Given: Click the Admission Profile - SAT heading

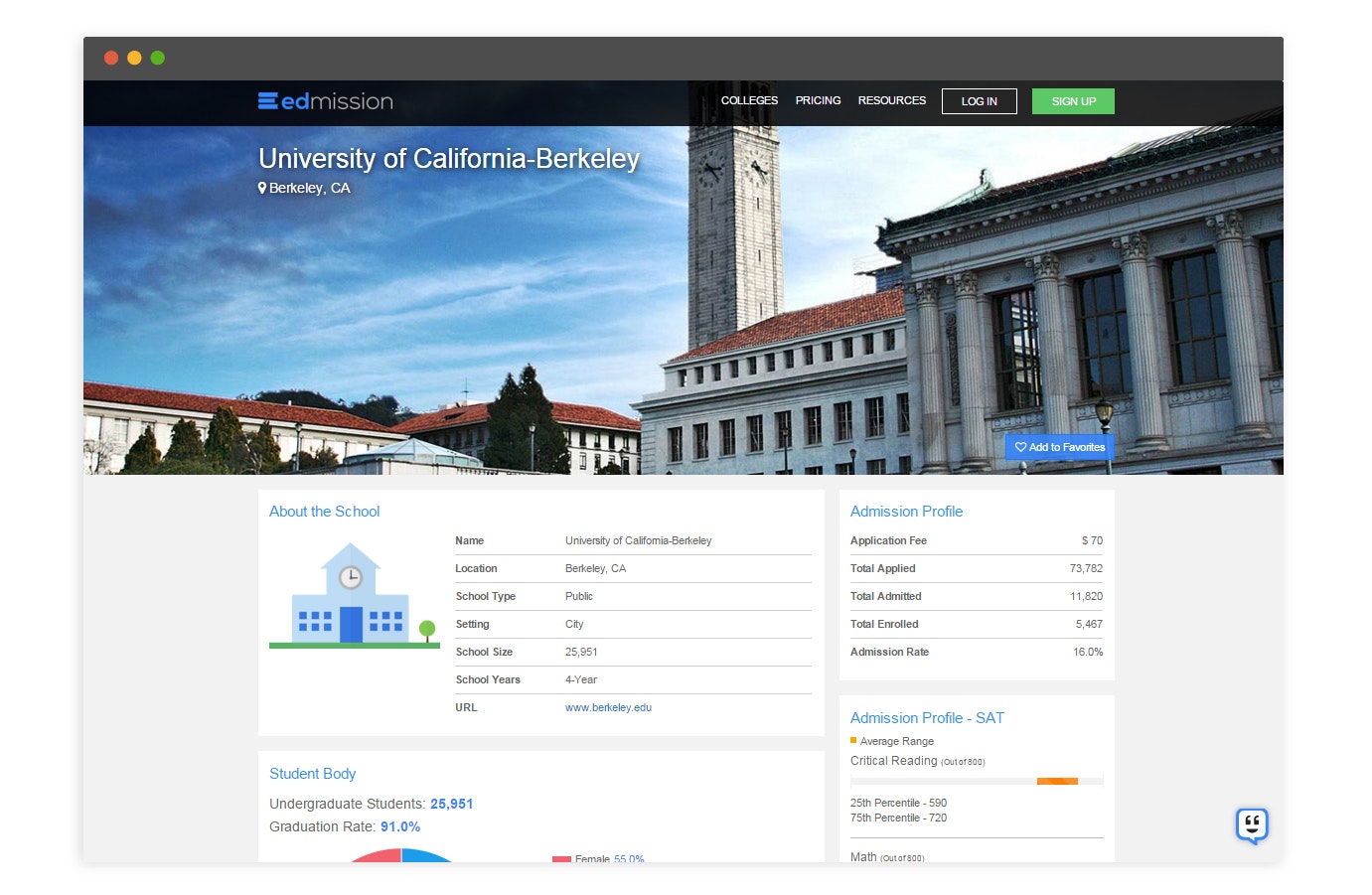Looking at the screenshot, I should [x=927, y=718].
